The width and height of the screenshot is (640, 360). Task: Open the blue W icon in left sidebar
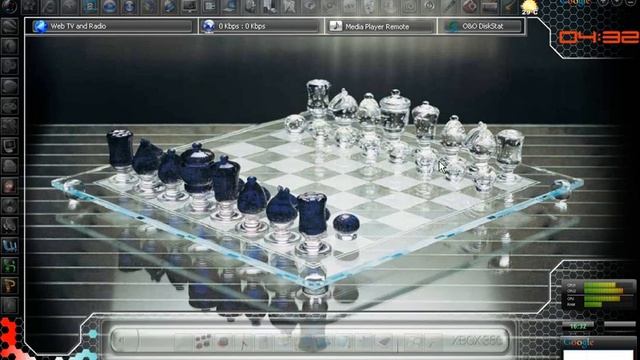pyautogui.click(x=9, y=246)
